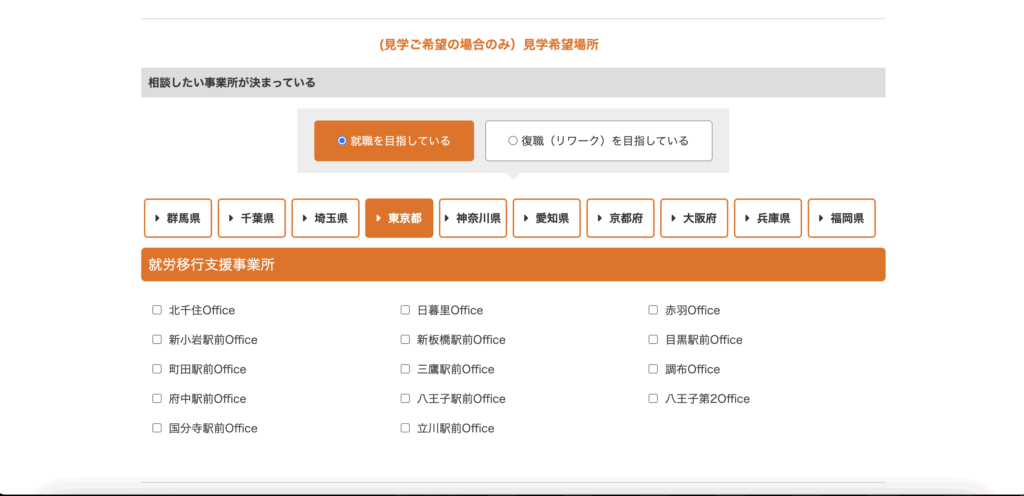Toggle the 八王子駅前Office checkbox
This screenshot has width=1024, height=496.
pyautogui.click(x=405, y=398)
